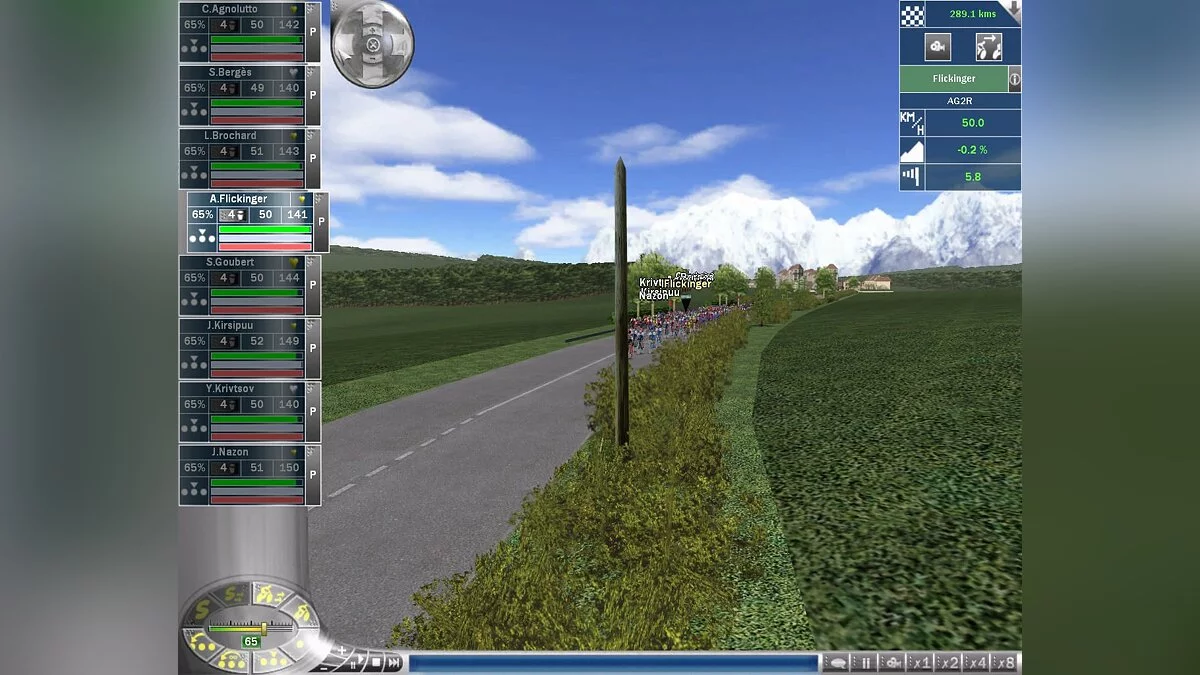Expand L.Brochard card corner arrow
Image resolution: width=1200 pixels, height=675 pixels.
293,136
